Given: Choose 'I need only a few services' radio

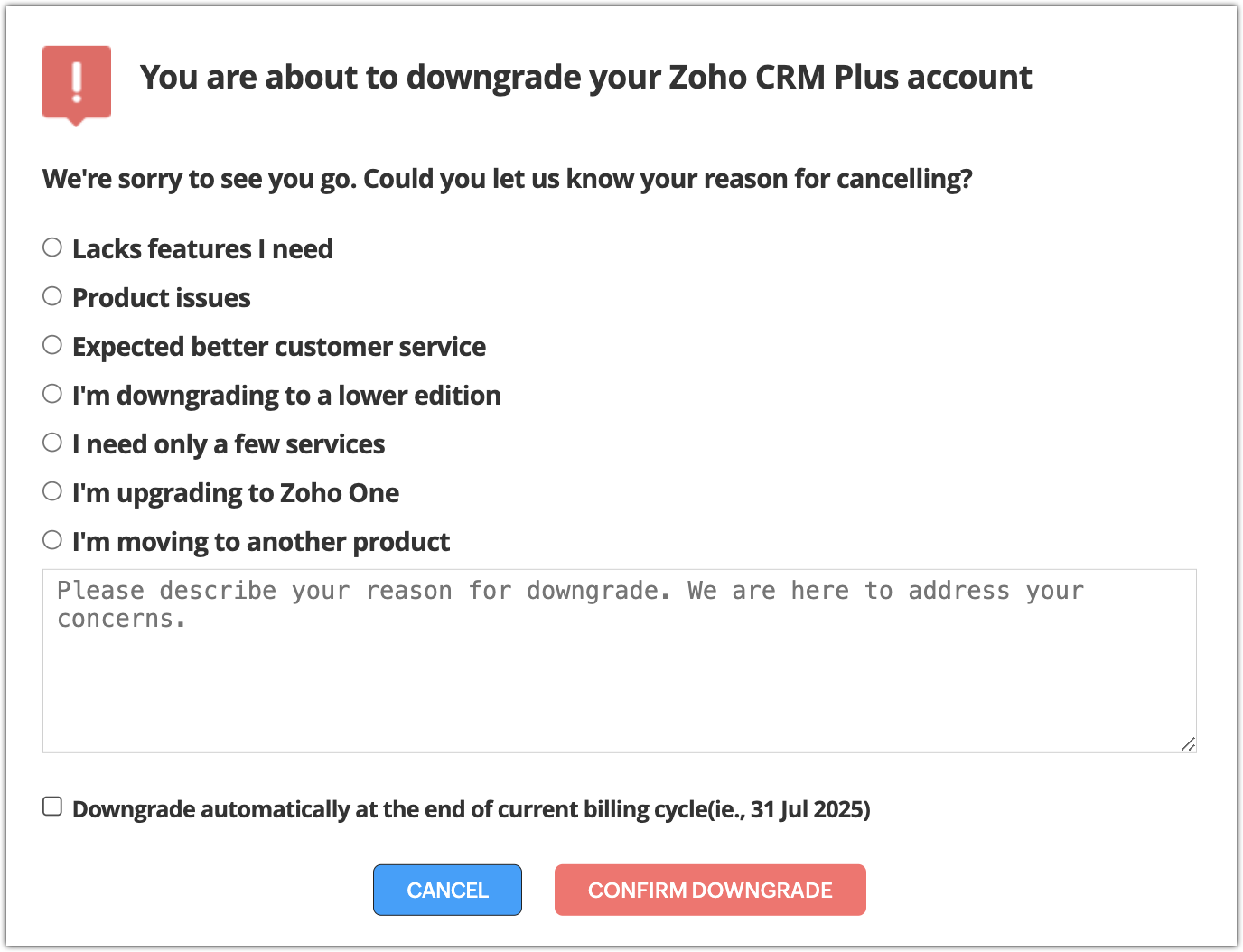Looking at the screenshot, I should pos(52,443).
